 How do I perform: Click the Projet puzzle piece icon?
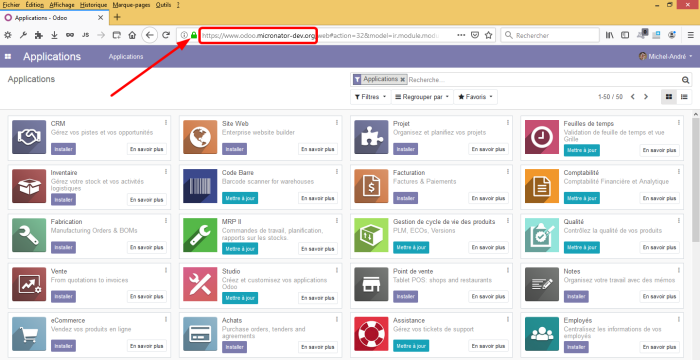pos(371,137)
